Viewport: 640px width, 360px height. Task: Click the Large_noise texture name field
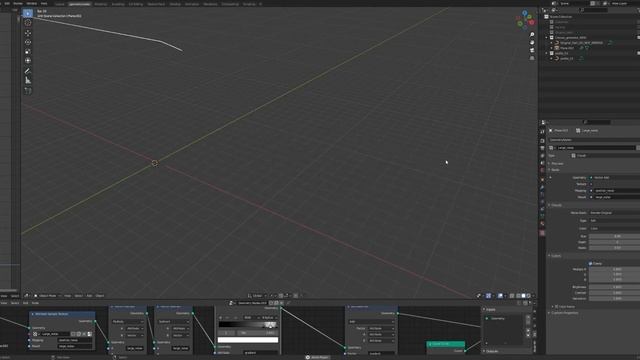click(595, 148)
